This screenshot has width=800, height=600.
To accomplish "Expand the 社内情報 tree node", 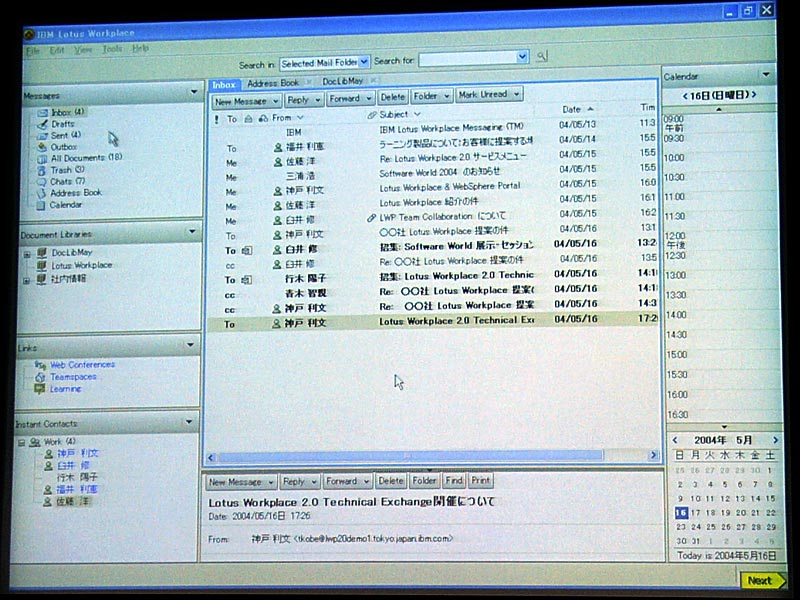I will (x=26, y=281).
